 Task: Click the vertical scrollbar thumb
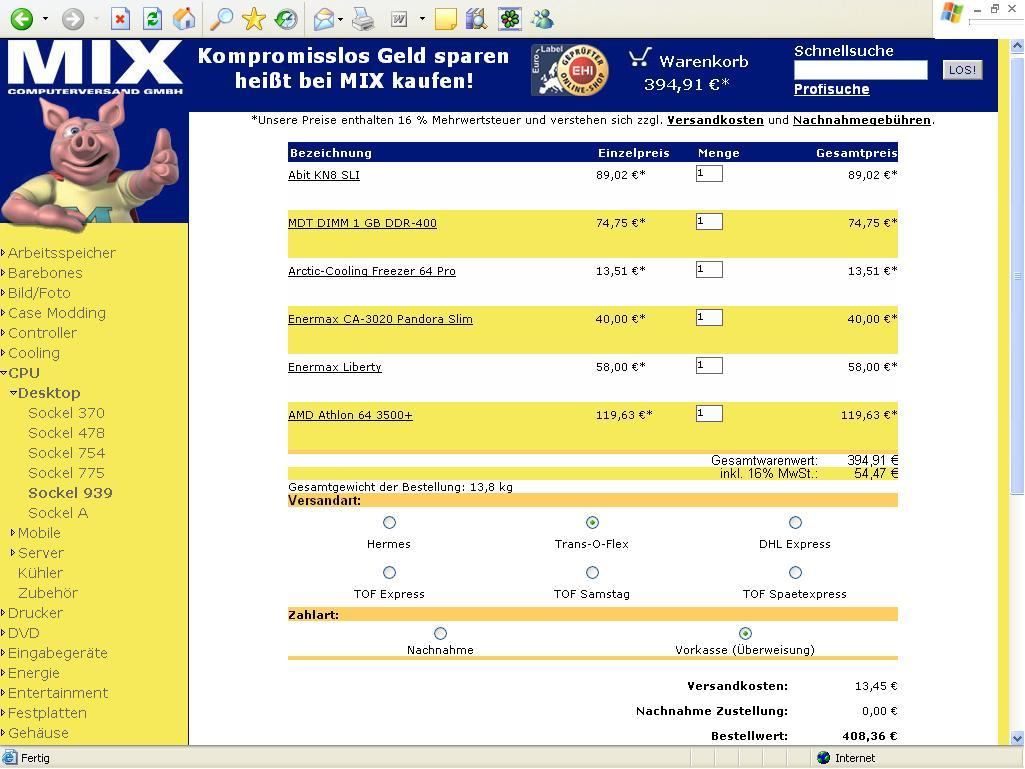tap(1017, 276)
